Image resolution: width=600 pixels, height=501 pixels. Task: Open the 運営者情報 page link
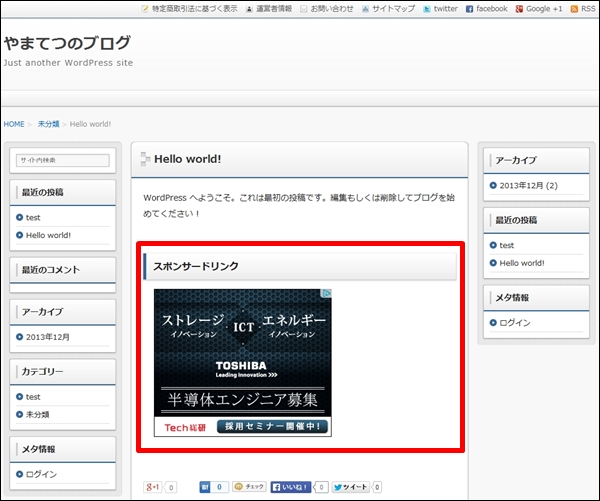click(x=274, y=8)
